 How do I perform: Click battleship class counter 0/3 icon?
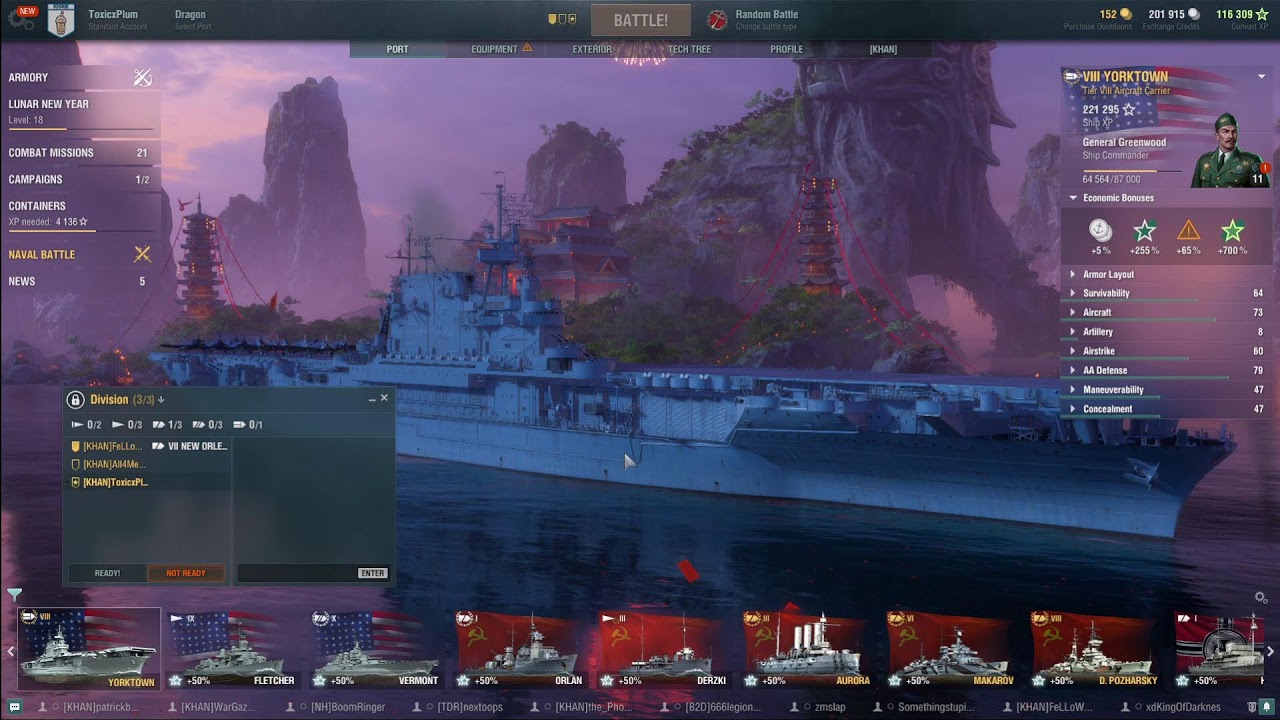point(199,425)
